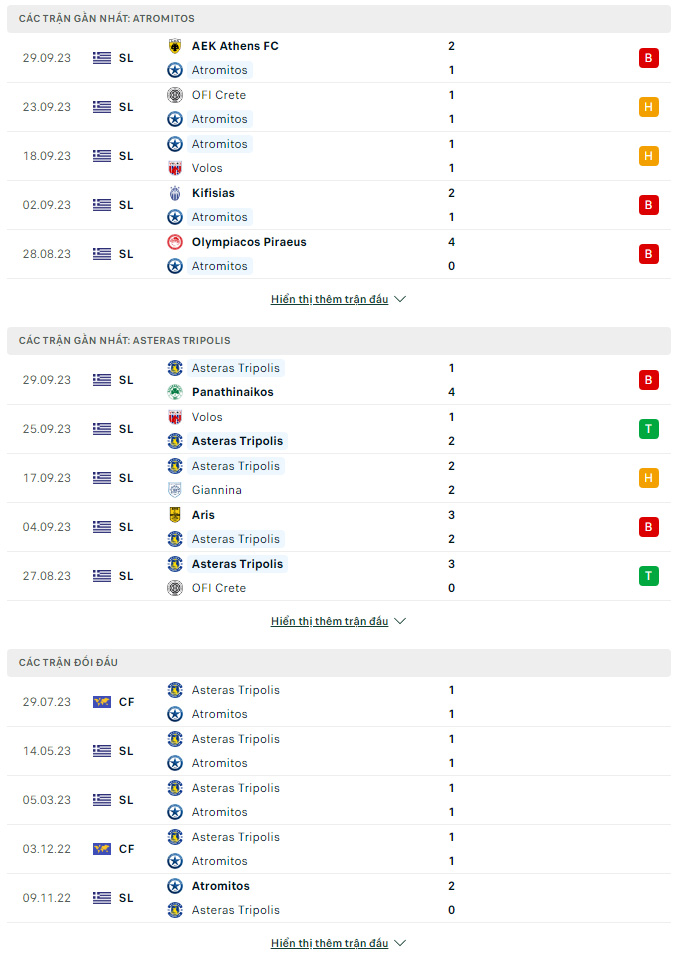This screenshot has height=953, width=676.
Task: Click the orange H badge for the Giannina match
Action: pyautogui.click(x=649, y=478)
